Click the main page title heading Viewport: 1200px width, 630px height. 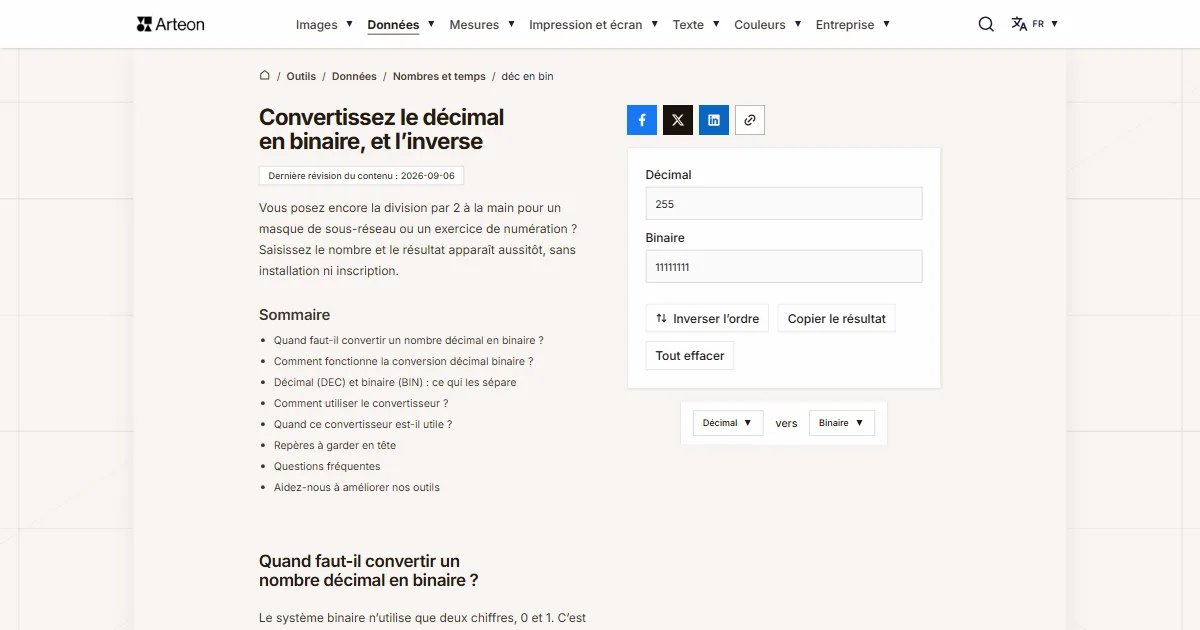click(382, 130)
